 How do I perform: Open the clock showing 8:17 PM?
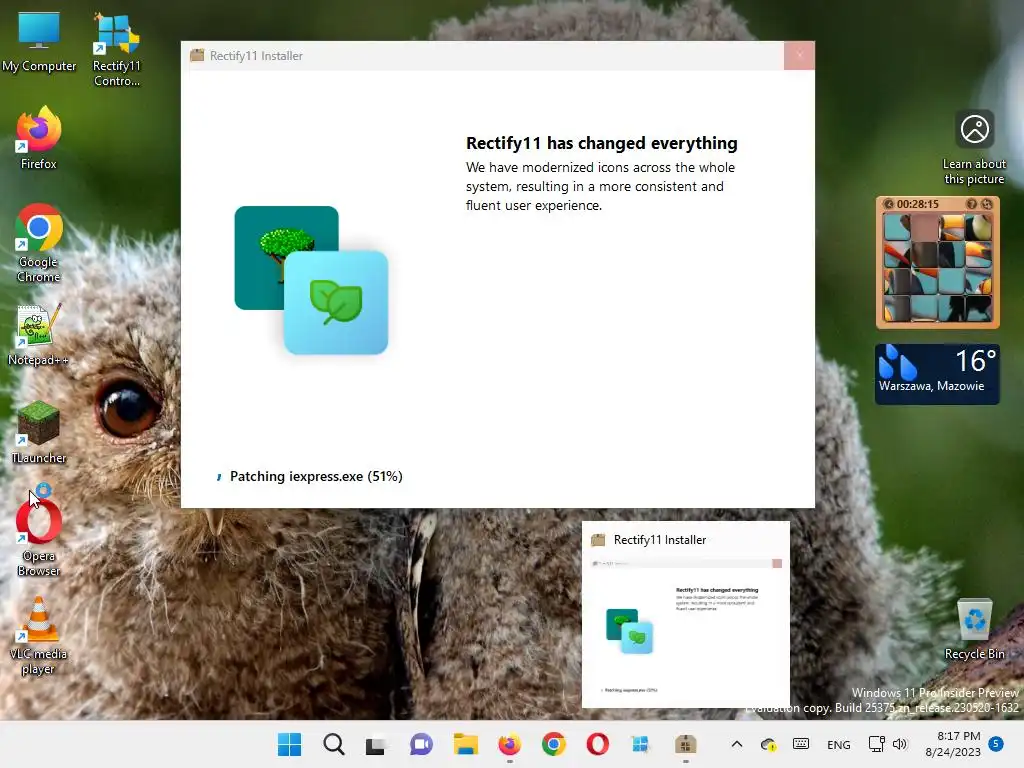[953, 744]
